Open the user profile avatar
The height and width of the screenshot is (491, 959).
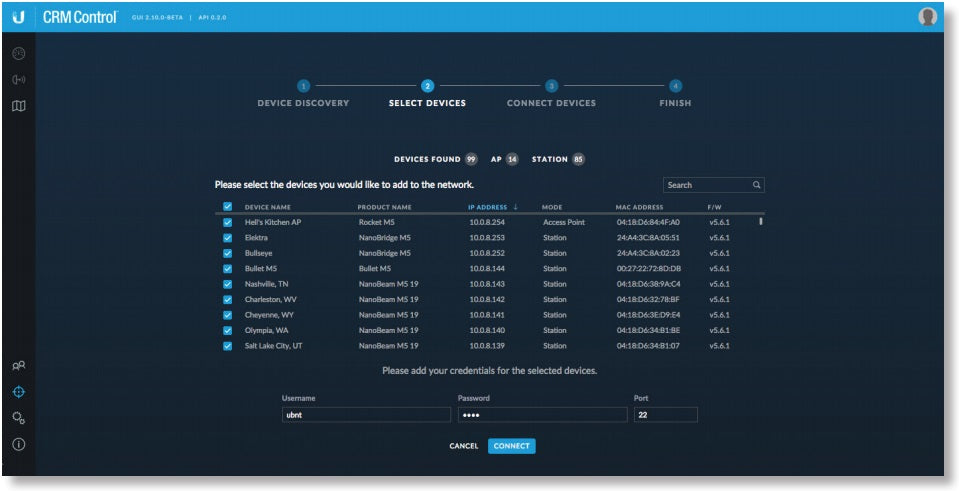click(x=927, y=17)
